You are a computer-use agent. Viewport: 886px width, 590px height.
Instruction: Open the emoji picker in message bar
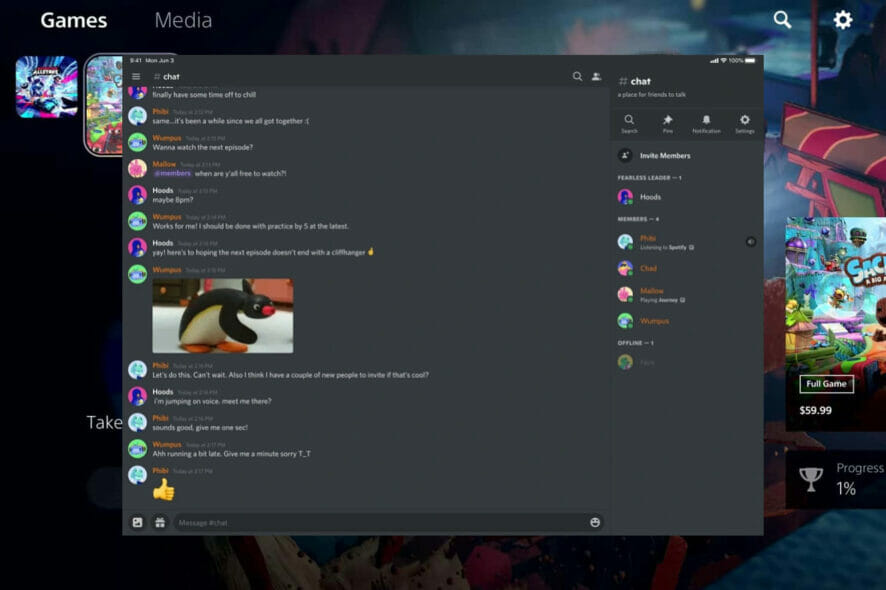pyautogui.click(x=594, y=521)
